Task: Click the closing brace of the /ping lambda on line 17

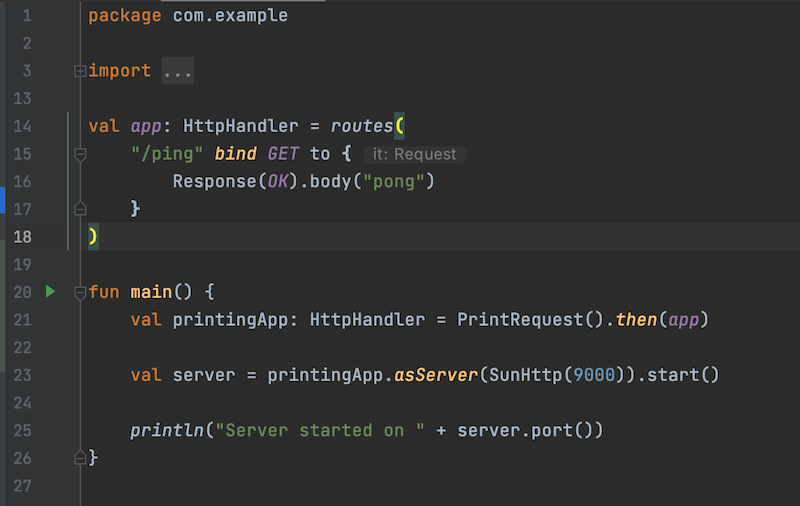Action: [x=135, y=208]
